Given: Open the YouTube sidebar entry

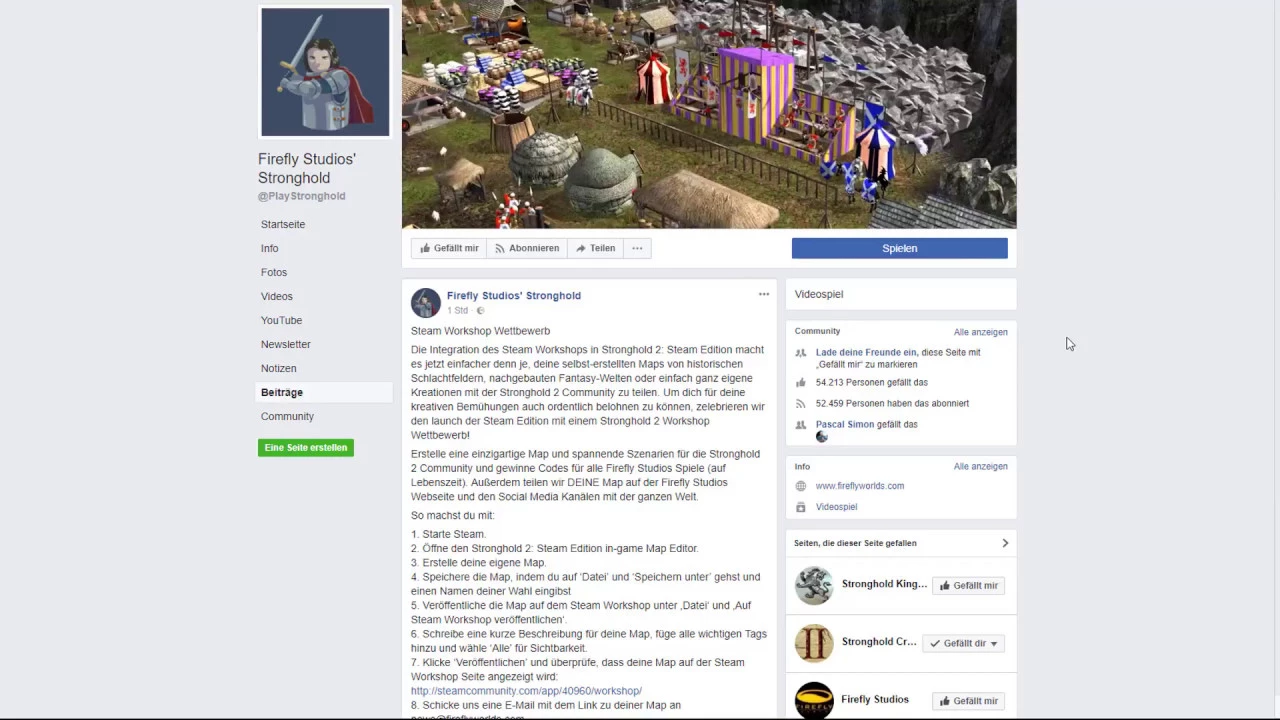Looking at the screenshot, I should pos(281,320).
